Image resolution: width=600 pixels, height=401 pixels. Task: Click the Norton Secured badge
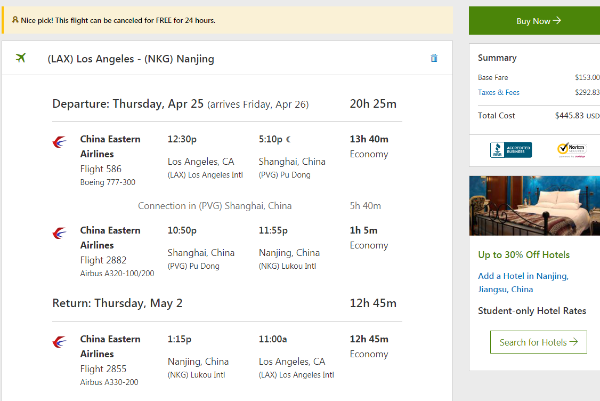coord(572,150)
